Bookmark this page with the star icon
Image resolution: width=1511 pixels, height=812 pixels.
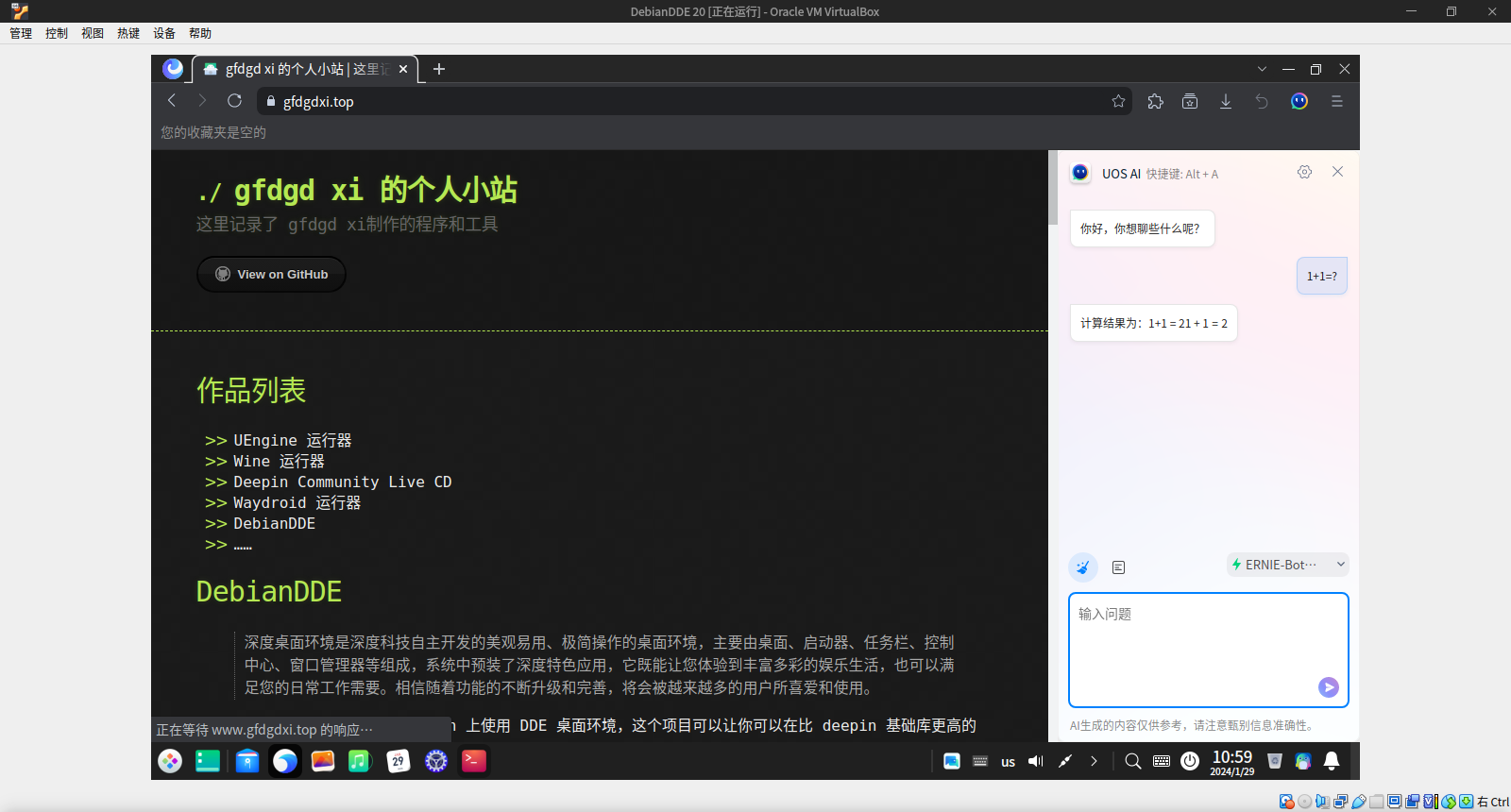pos(1119,101)
